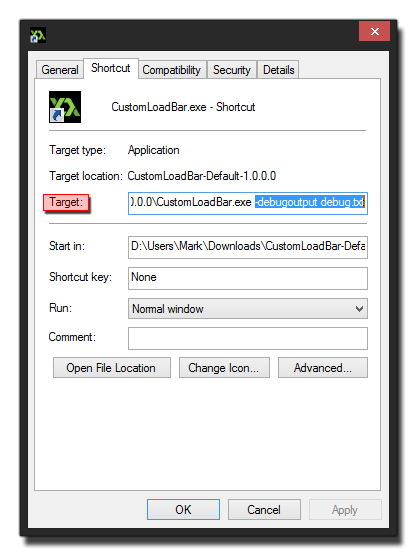Click the Cancel button
This screenshot has height=556, width=417.
pyautogui.click(x=264, y=510)
